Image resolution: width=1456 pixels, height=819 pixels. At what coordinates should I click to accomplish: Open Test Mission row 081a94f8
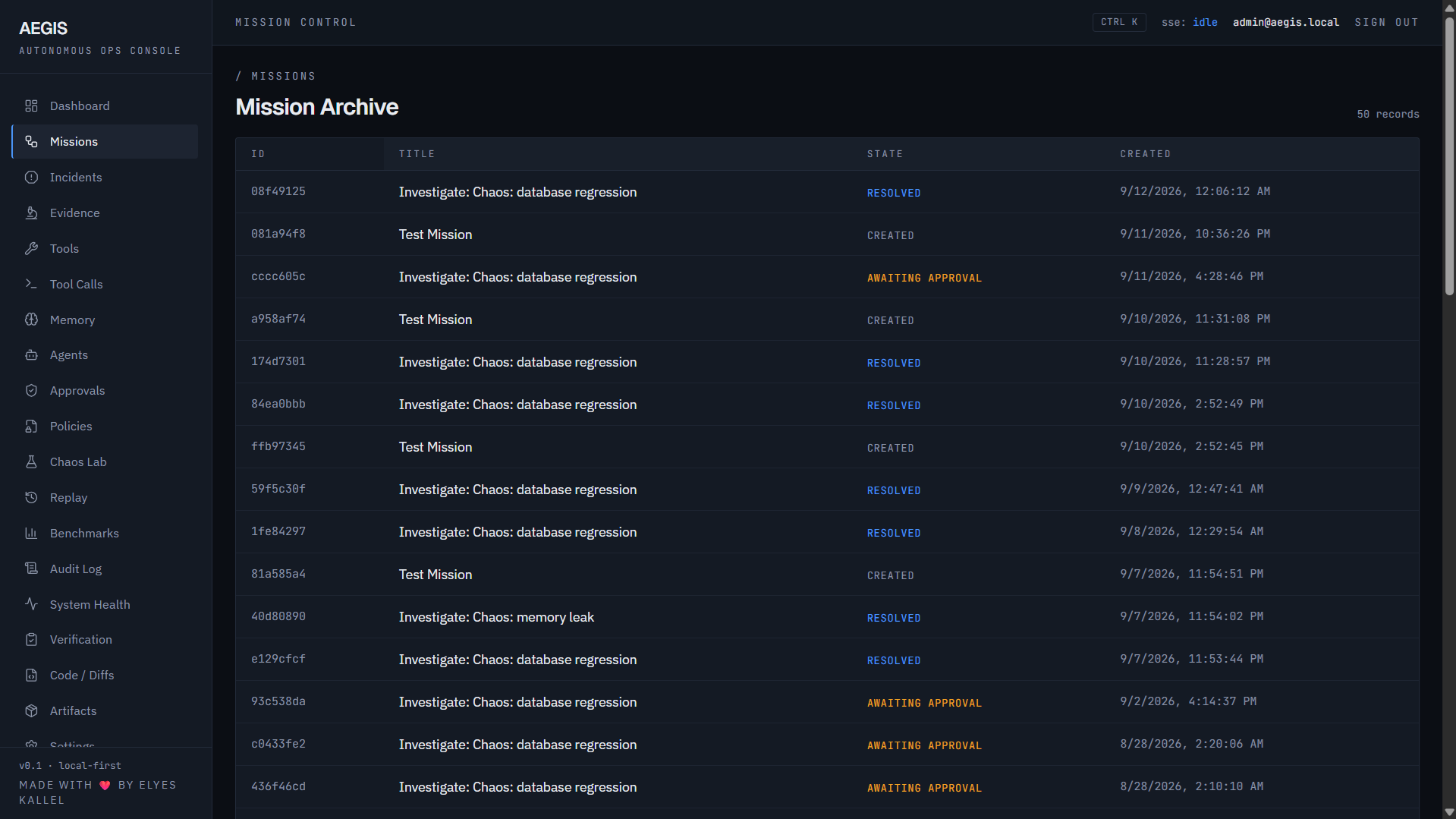(827, 235)
